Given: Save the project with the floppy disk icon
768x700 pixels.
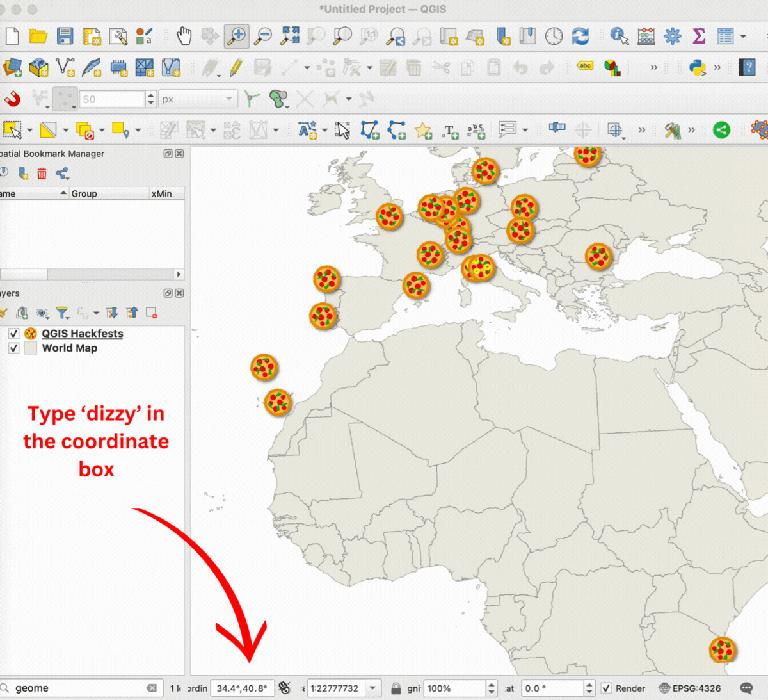Looking at the screenshot, I should [65, 36].
